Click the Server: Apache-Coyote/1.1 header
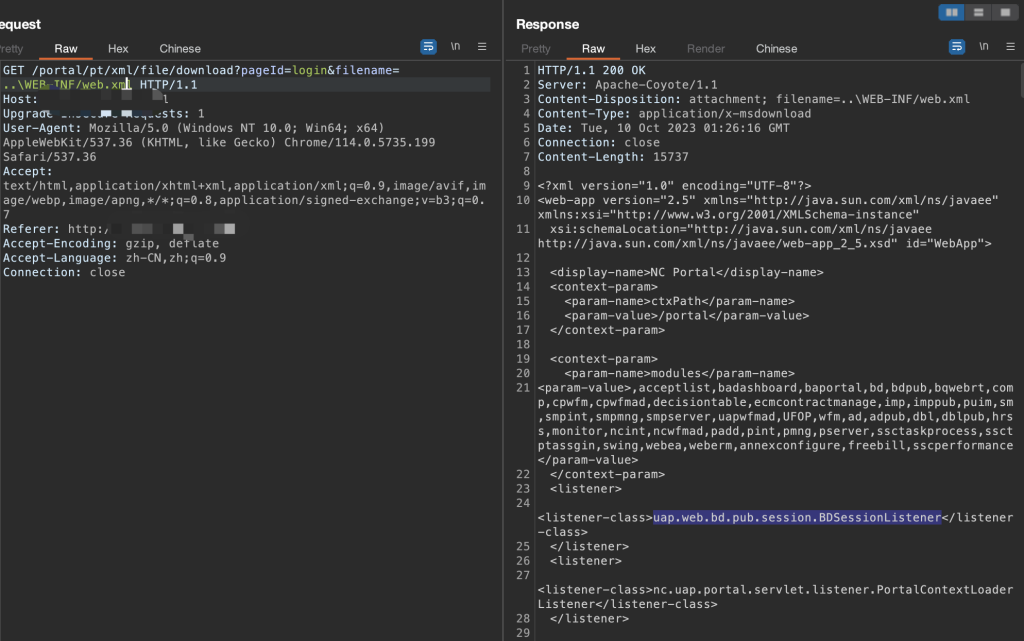This screenshot has width=1024, height=641. (x=628, y=85)
